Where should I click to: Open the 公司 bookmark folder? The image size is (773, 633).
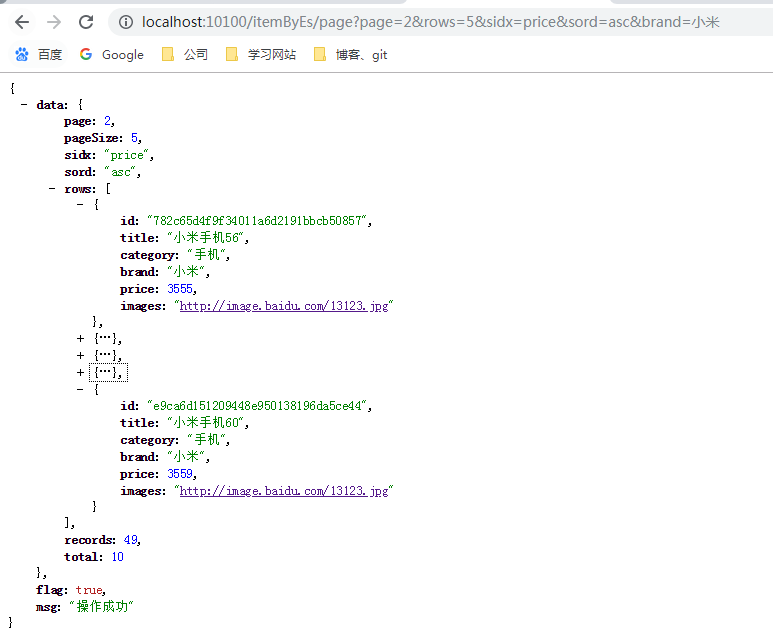tap(185, 54)
